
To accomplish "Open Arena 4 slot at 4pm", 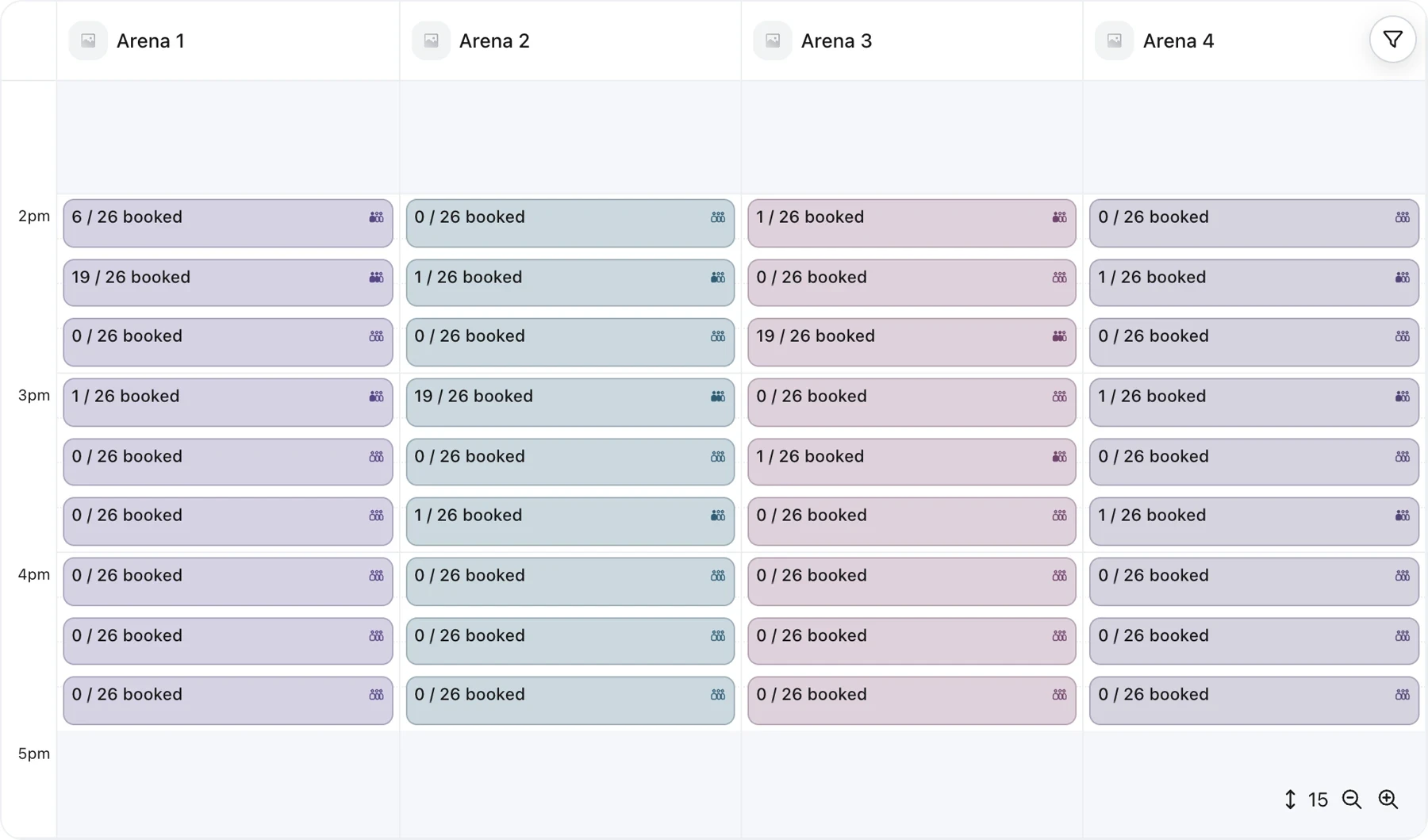I will click(1254, 581).
